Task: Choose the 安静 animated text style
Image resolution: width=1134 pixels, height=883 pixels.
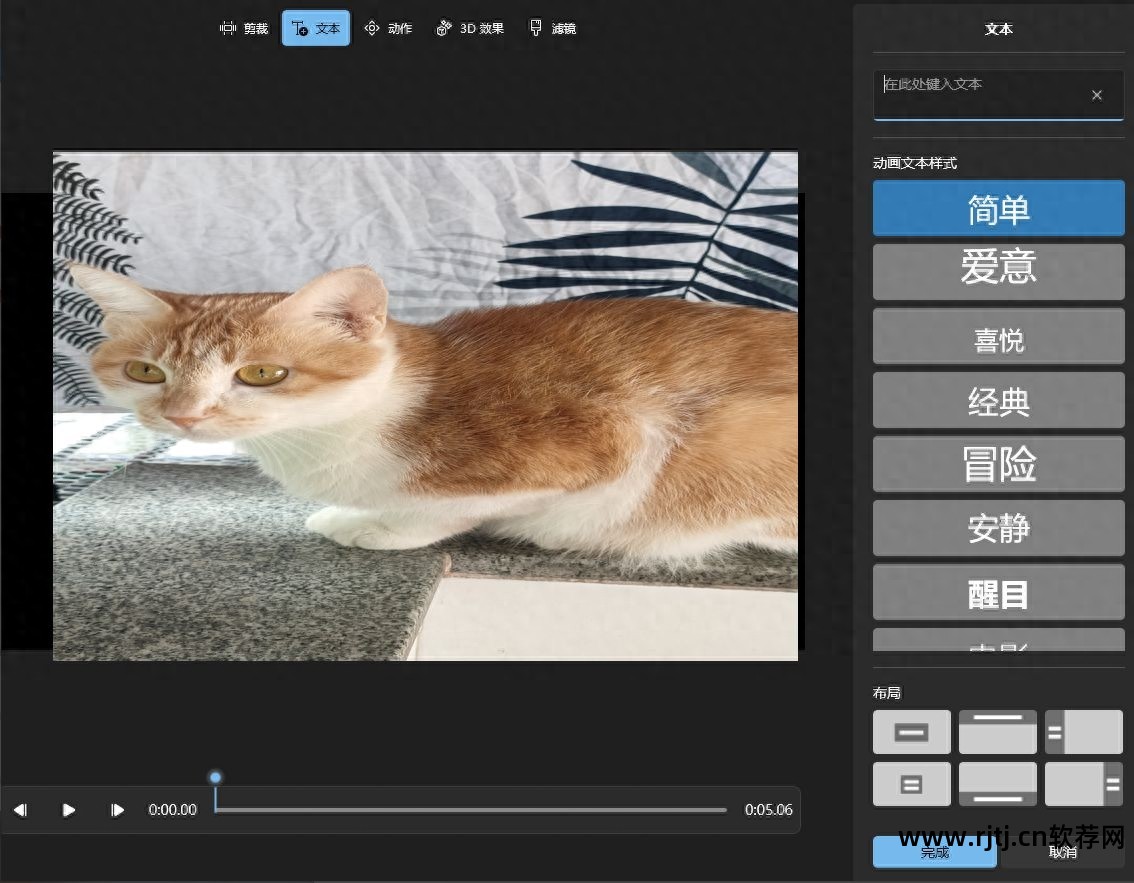Action: point(999,528)
